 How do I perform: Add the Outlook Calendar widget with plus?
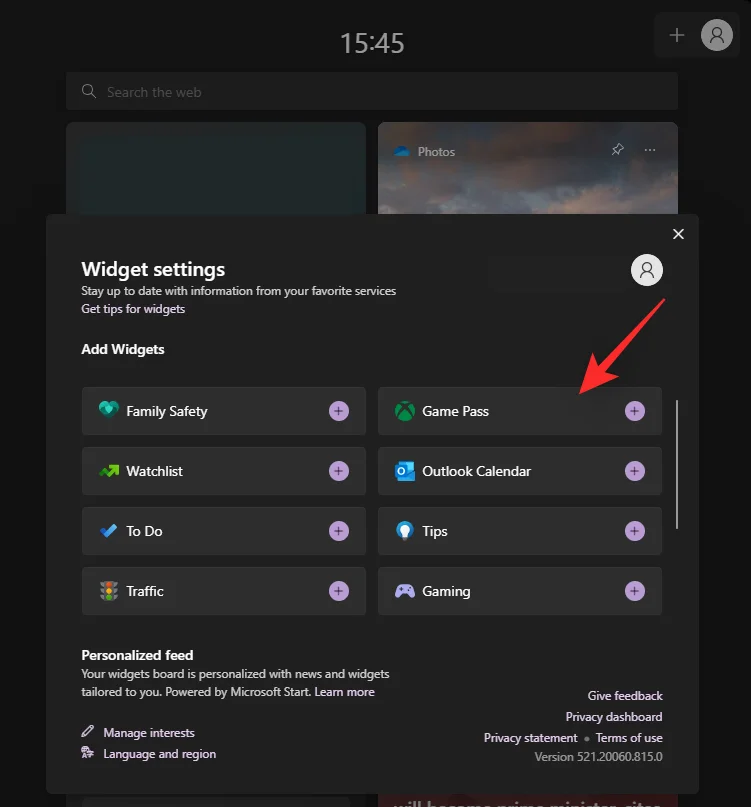pyautogui.click(x=635, y=471)
